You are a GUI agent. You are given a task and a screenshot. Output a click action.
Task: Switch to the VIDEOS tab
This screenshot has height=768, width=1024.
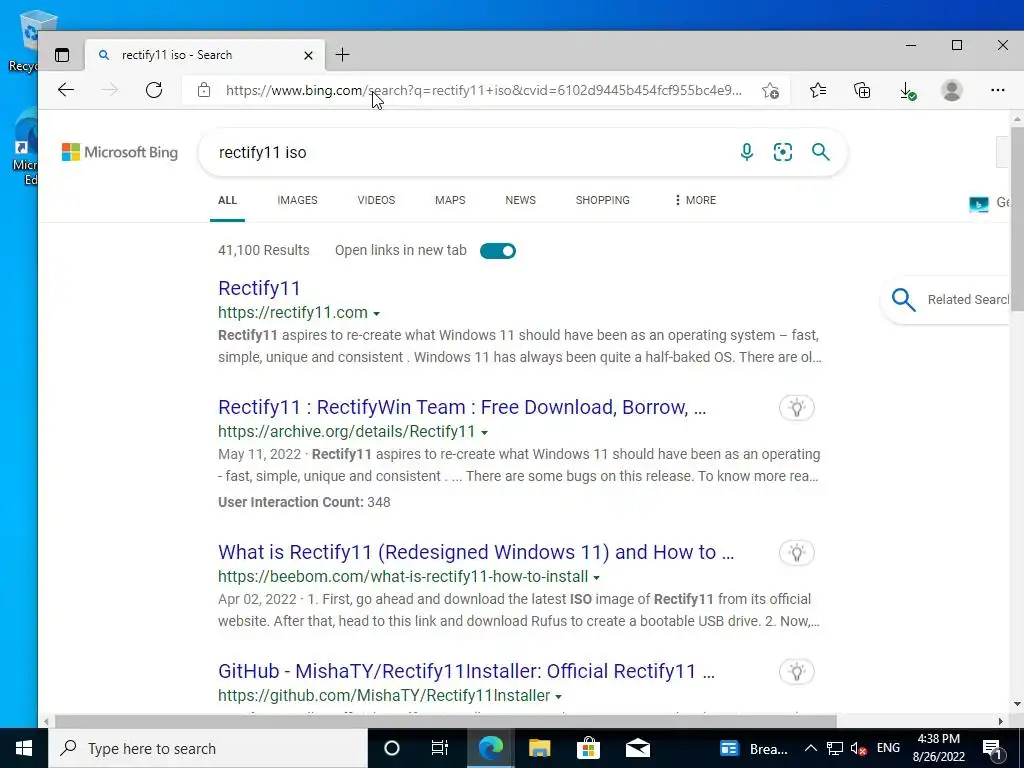(x=376, y=200)
